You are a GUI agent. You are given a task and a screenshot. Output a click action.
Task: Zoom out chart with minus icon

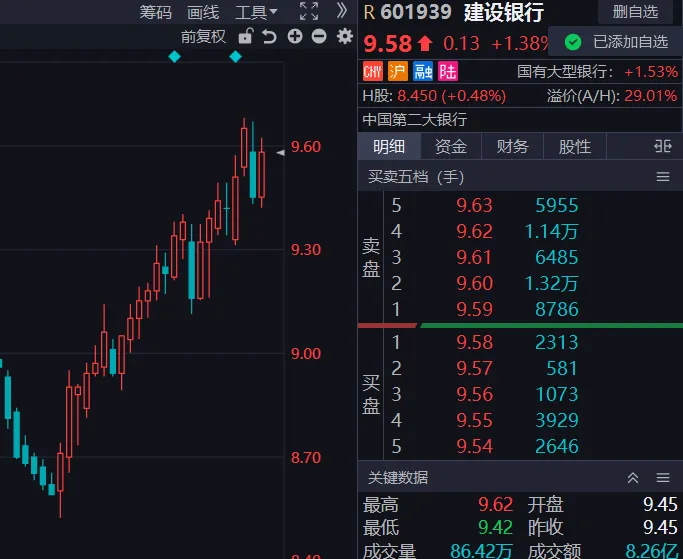319,36
